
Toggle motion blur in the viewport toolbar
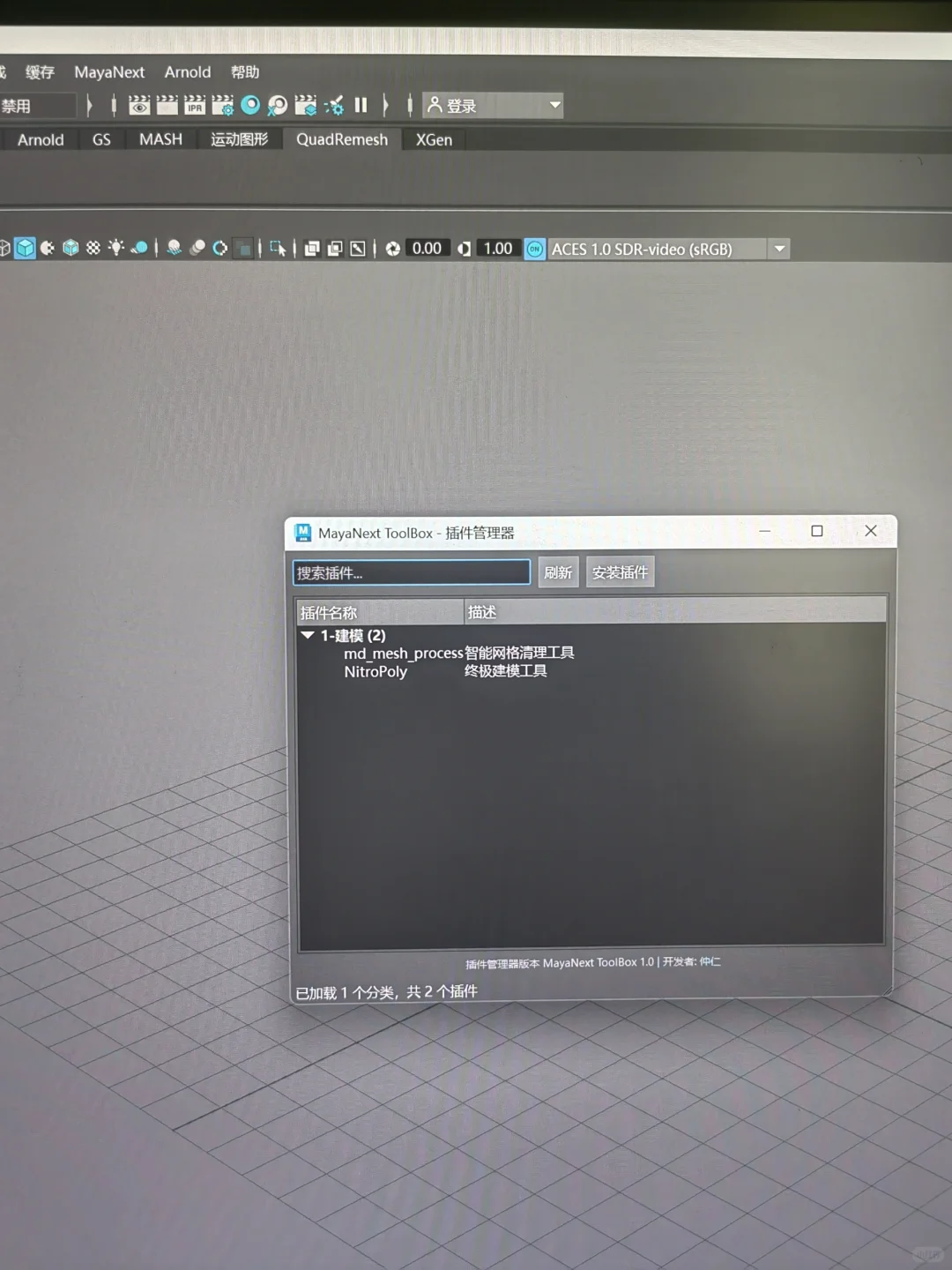[x=197, y=248]
